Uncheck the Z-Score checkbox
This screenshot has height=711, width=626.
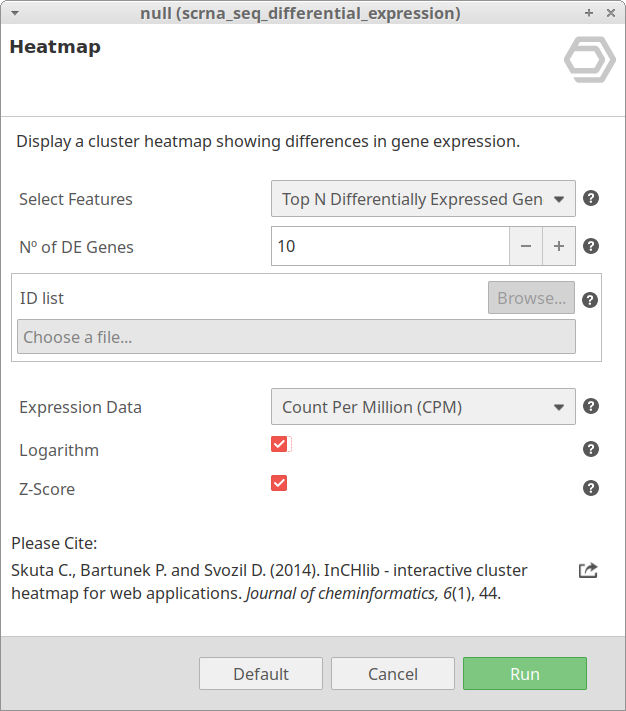pos(280,483)
